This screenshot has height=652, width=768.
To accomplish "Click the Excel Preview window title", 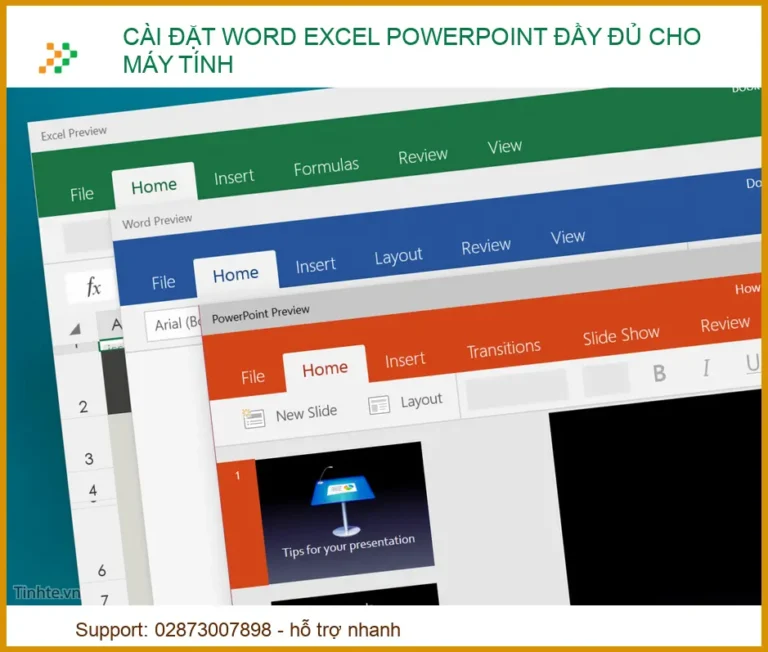I will [x=73, y=133].
